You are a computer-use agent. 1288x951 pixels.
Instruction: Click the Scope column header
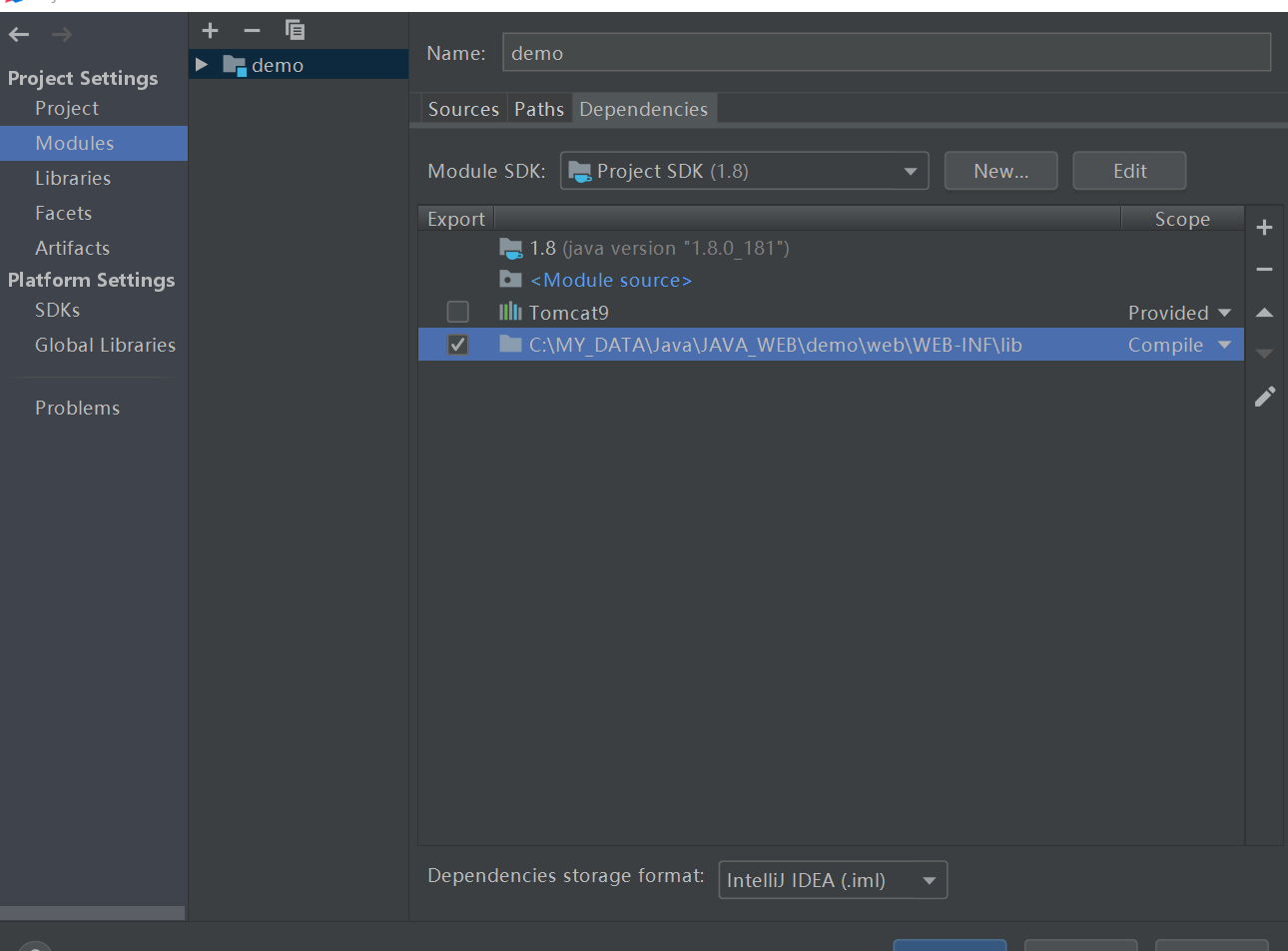1182,219
